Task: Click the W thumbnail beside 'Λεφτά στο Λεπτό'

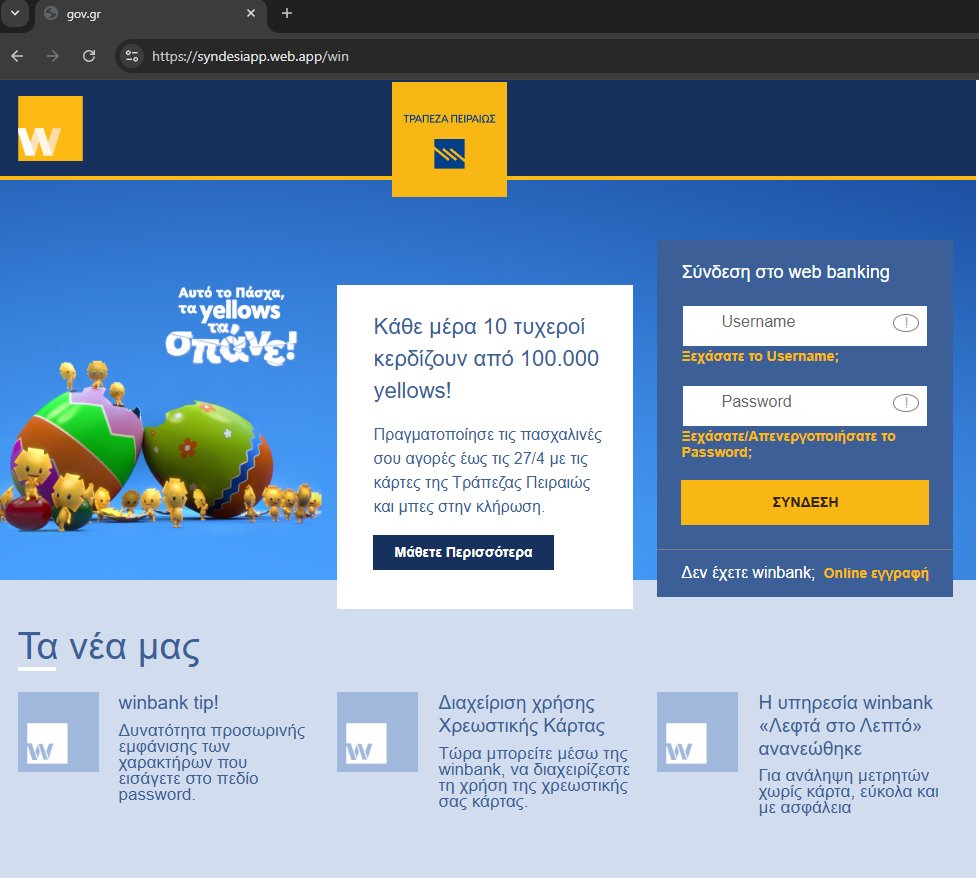Action: coord(697,731)
